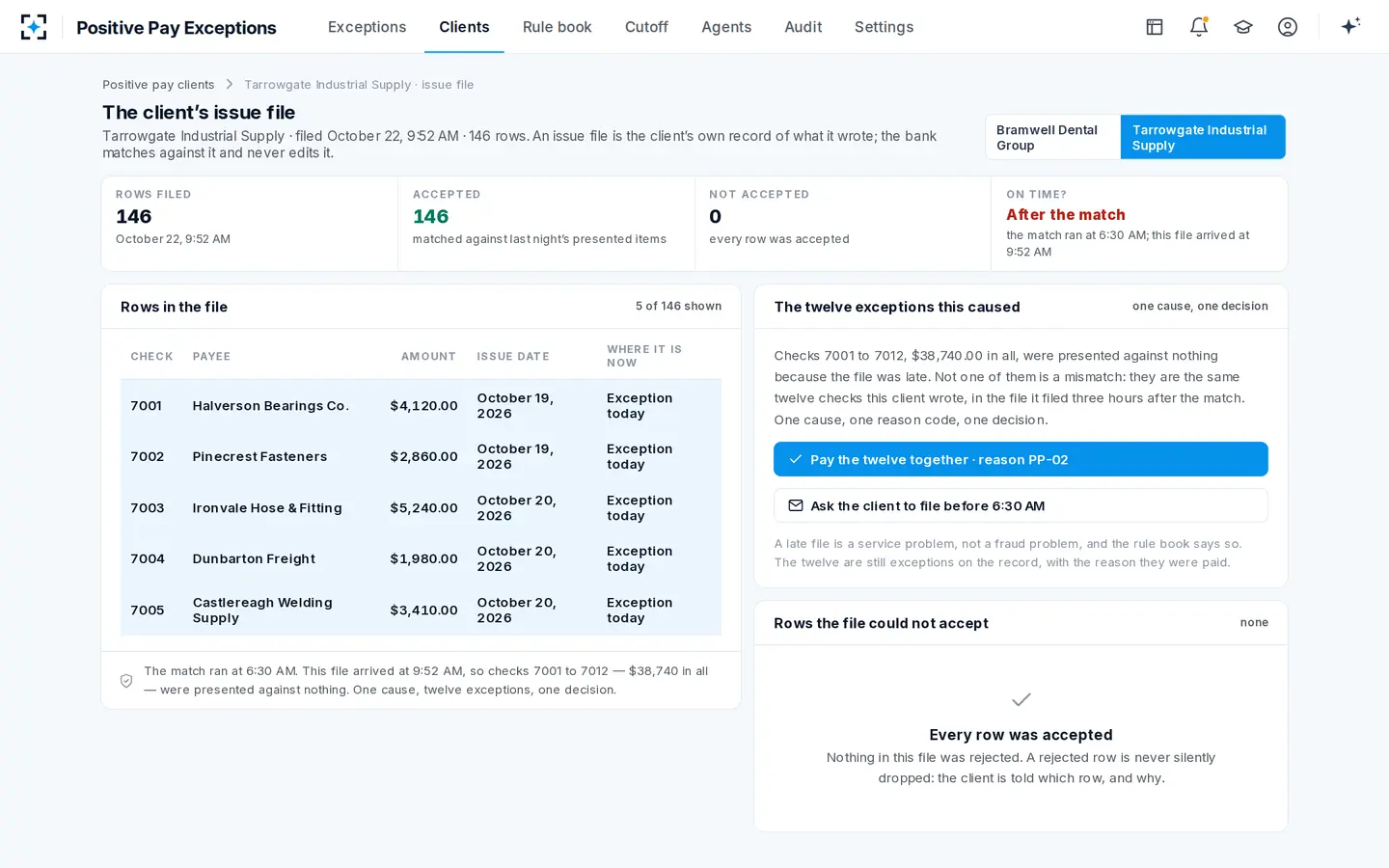
Task: Click the 5 of 146 shown label
Action: (678, 306)
